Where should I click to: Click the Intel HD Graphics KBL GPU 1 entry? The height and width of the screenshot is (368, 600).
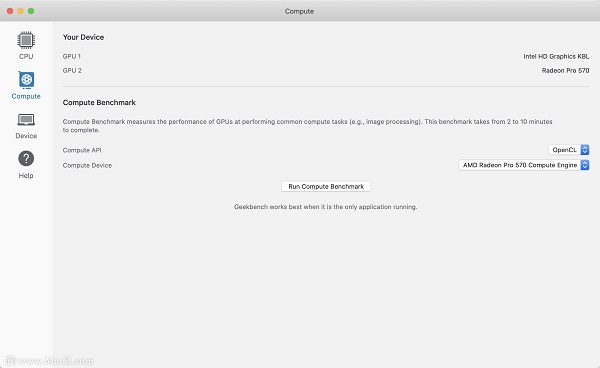pos(556,57)
